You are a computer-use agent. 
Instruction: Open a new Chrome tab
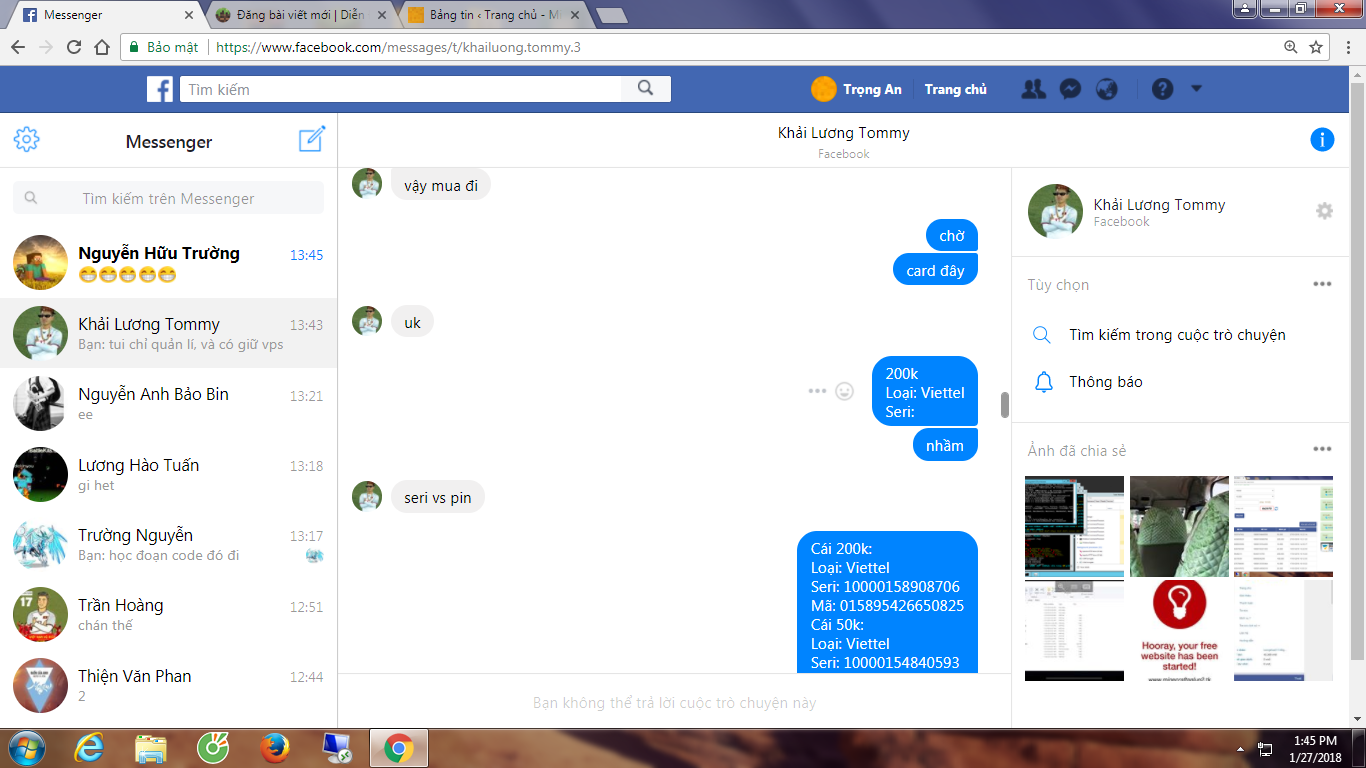click(611, 15)
